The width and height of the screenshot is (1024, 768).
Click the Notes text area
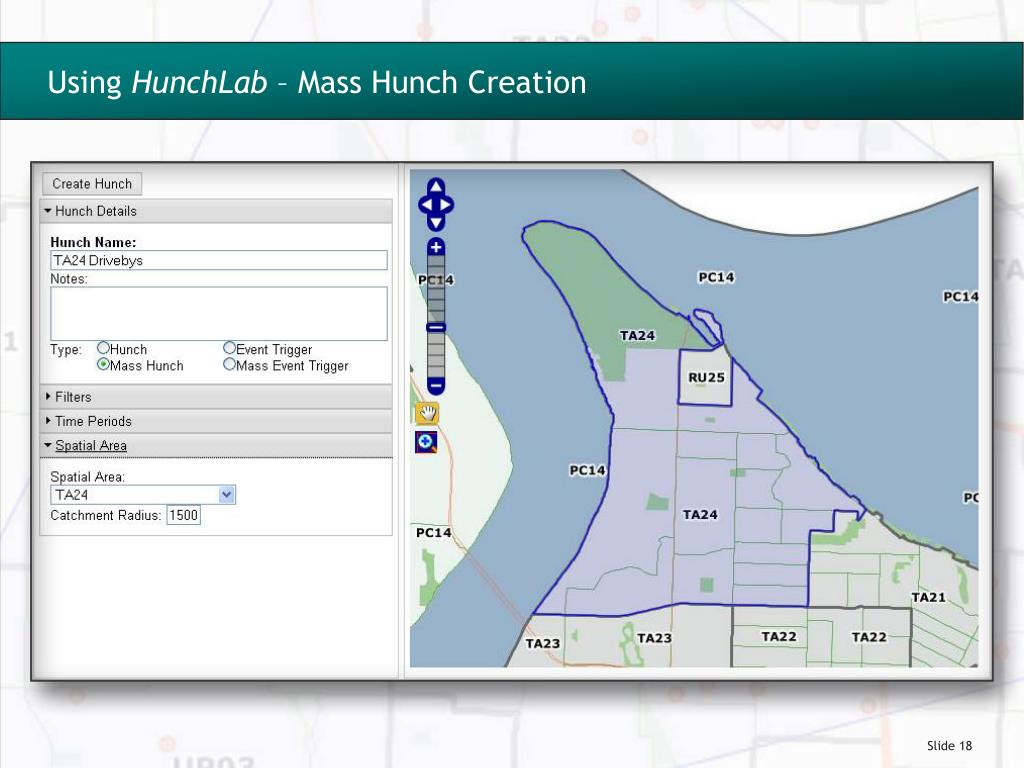pyautogui.click(x=219, y=313)
